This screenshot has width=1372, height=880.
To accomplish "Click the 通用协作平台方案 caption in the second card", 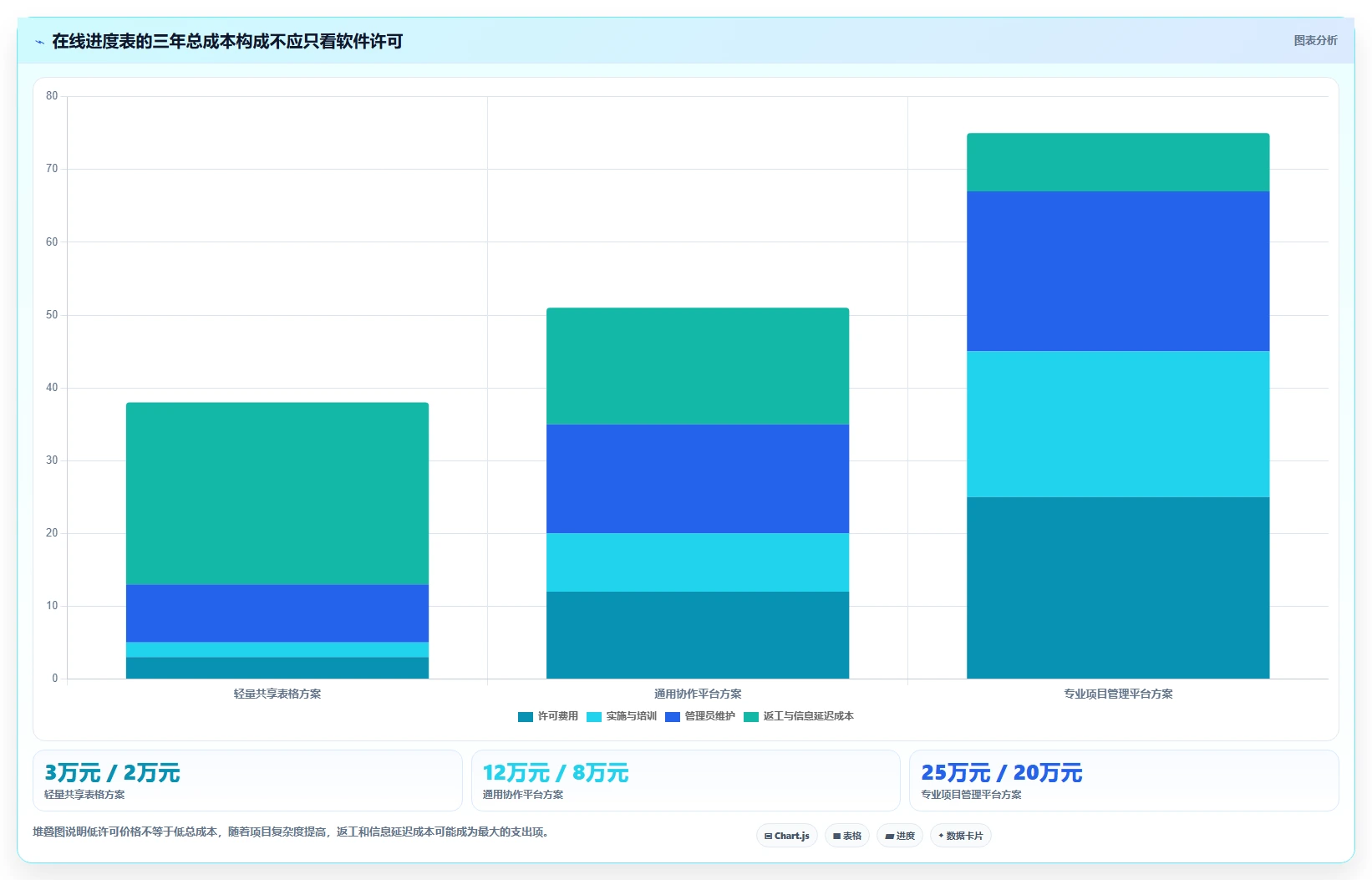I will coord(523,795).
